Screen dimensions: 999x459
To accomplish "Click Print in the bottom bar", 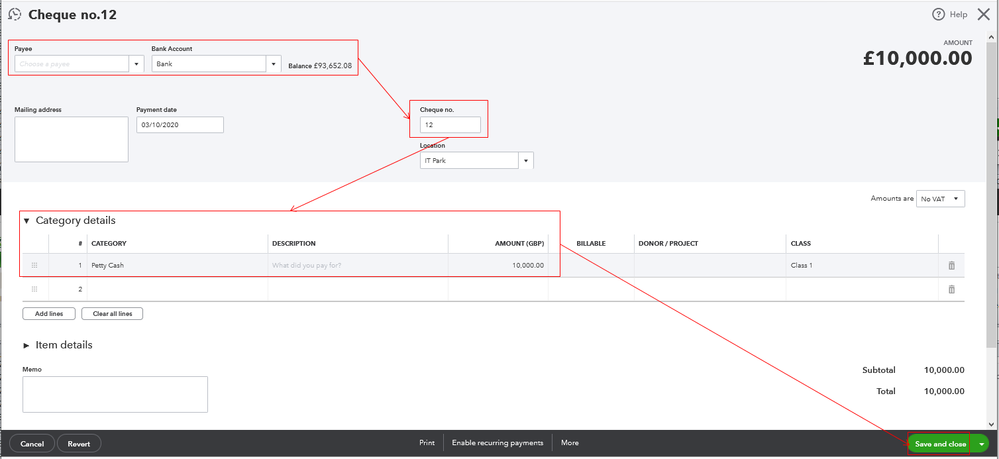I will tap(427, 442).
